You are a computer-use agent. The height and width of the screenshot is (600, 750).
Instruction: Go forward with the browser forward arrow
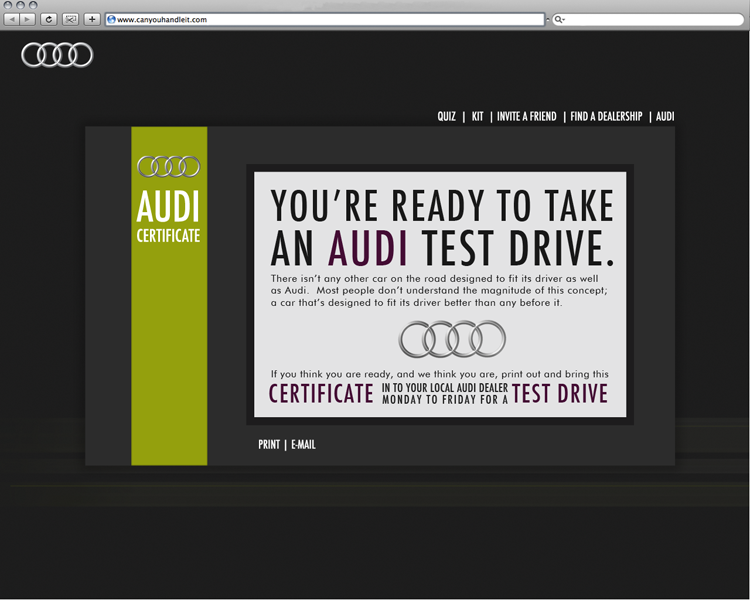[x=28, y=20]
